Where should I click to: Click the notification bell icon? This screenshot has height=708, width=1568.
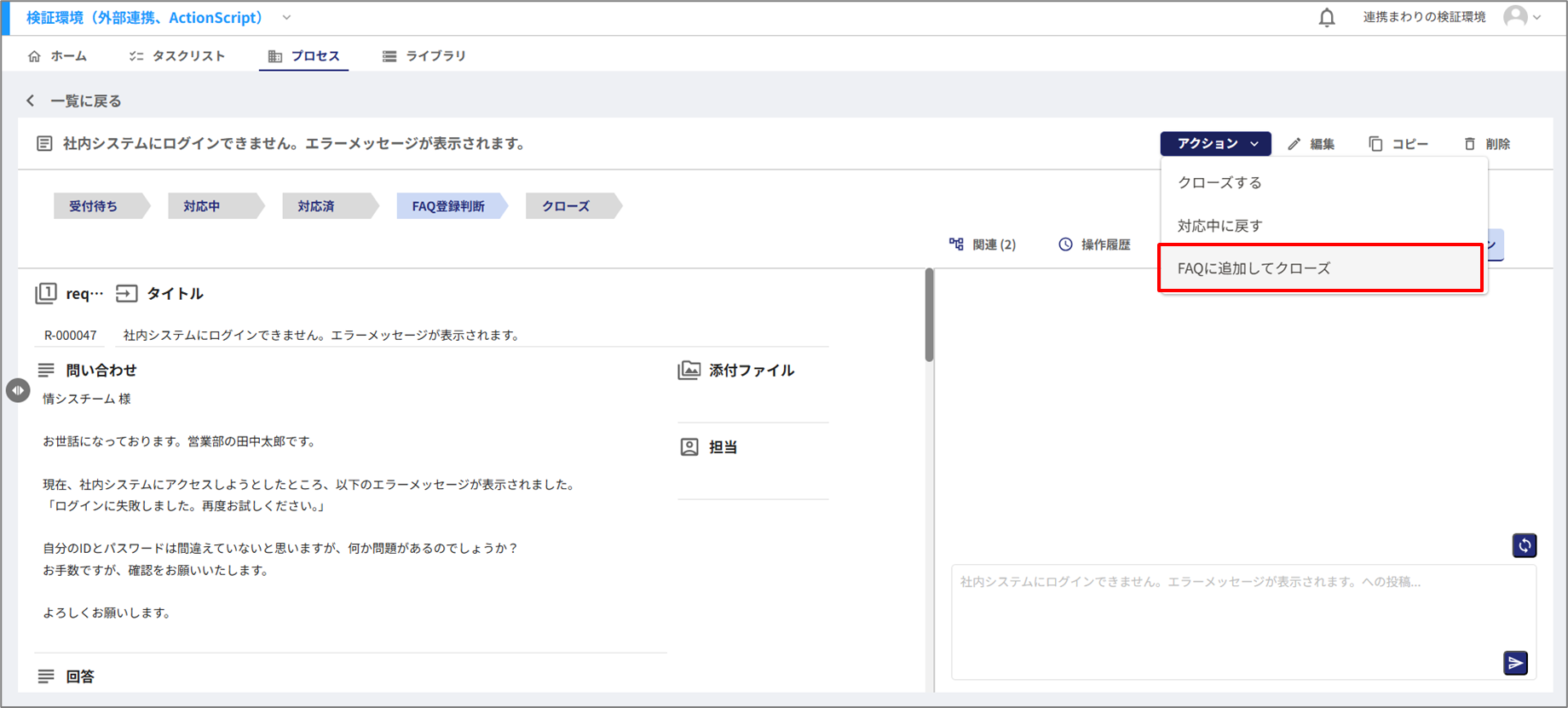(x=1327, y=18)
